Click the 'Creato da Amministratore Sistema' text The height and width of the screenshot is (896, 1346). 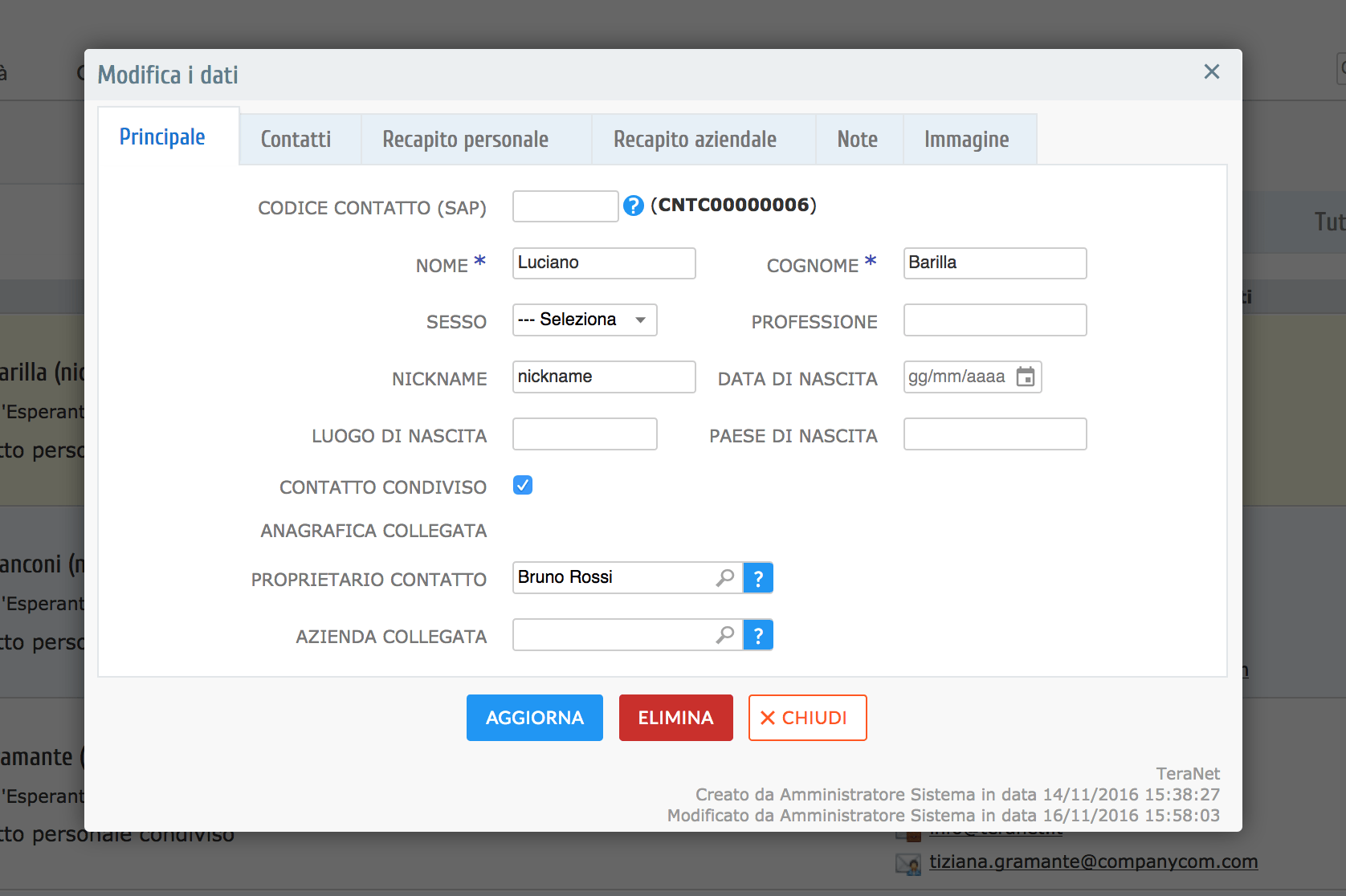[957, 795]
